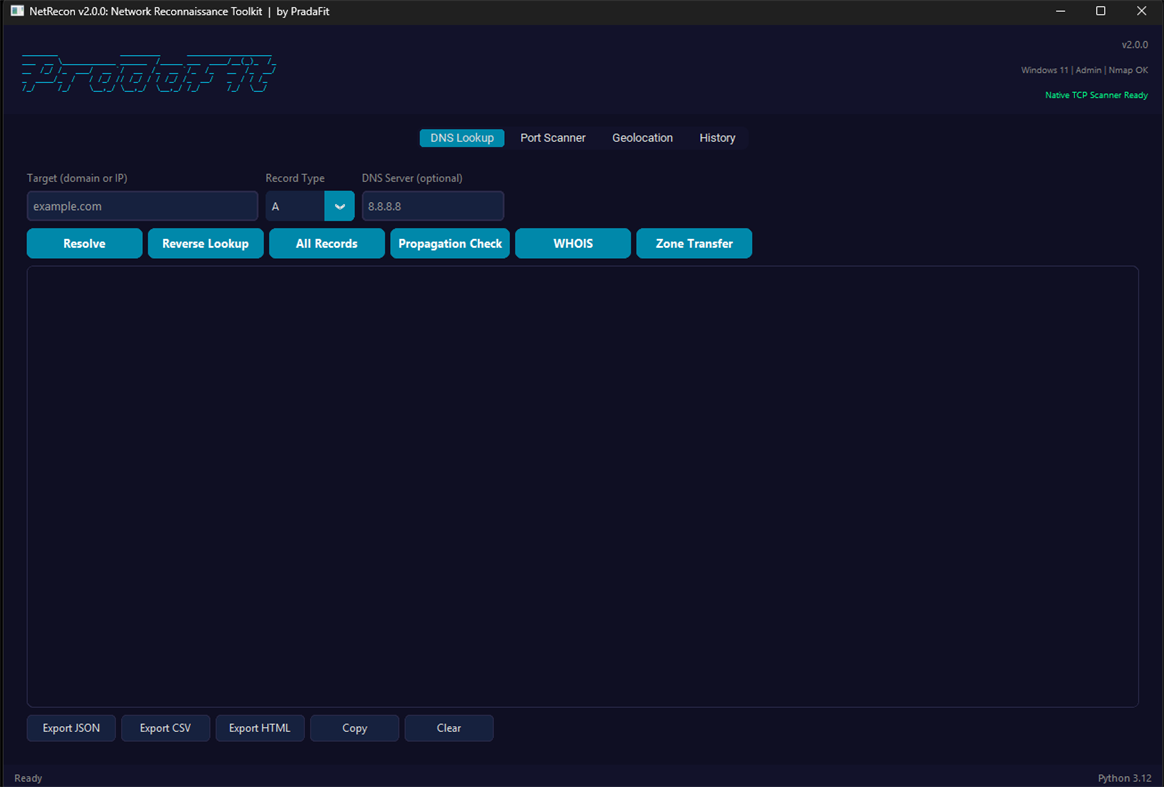Attempt a Zone Transfer
The width and height of the screenshot is (1164, 787).
(x=694, y=244)
